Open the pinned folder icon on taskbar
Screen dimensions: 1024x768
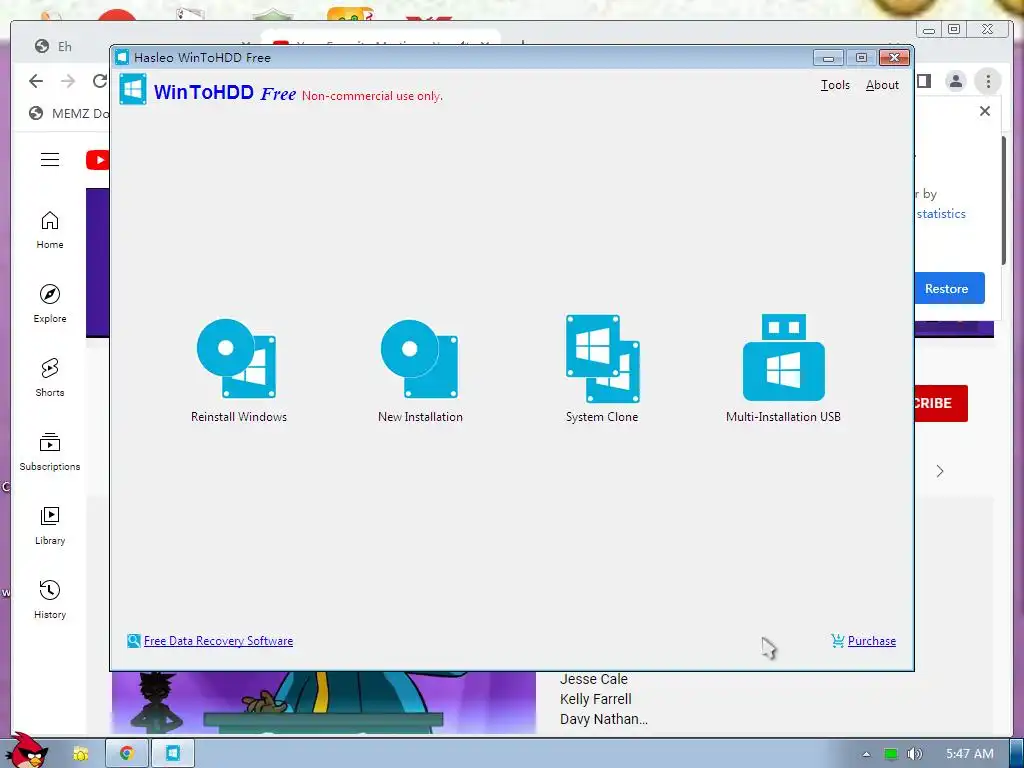(x=80, y=754)
